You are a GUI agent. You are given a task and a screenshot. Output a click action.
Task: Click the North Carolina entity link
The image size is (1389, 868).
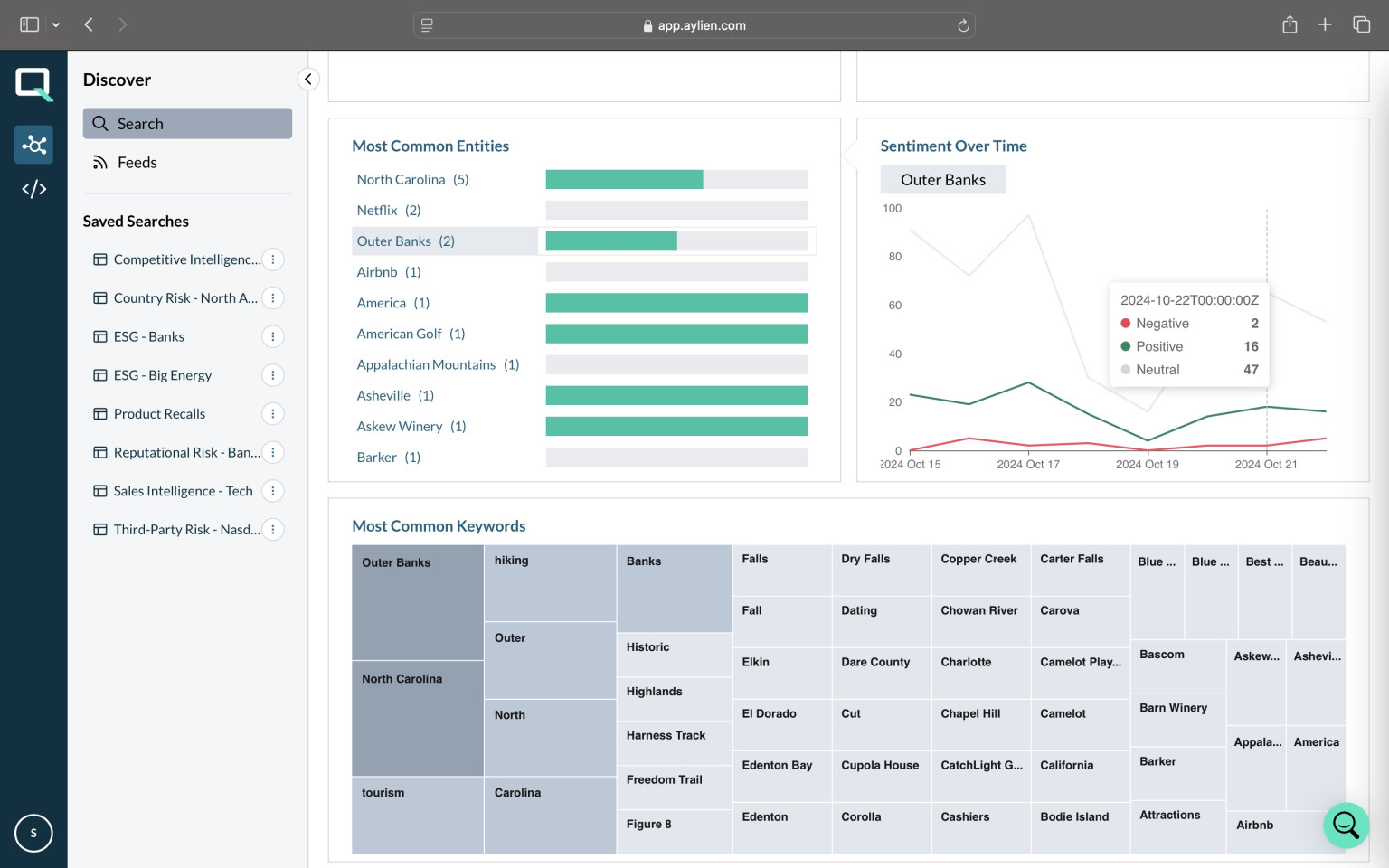click(x=401, y=180)
